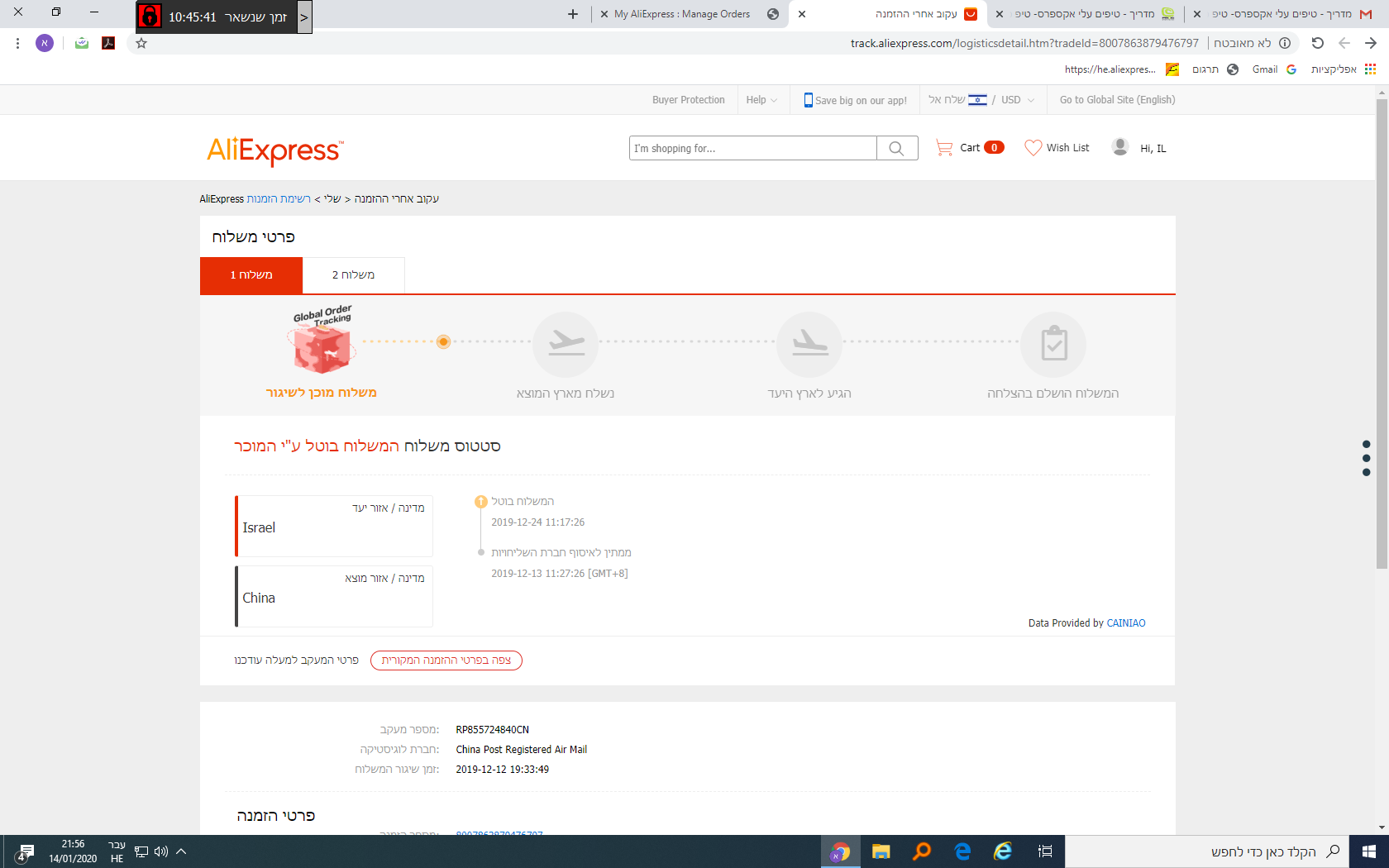This screenshot has height=868, width=1389.
Task: Open the תרגום bookmark
Action: coord(1215,69)
